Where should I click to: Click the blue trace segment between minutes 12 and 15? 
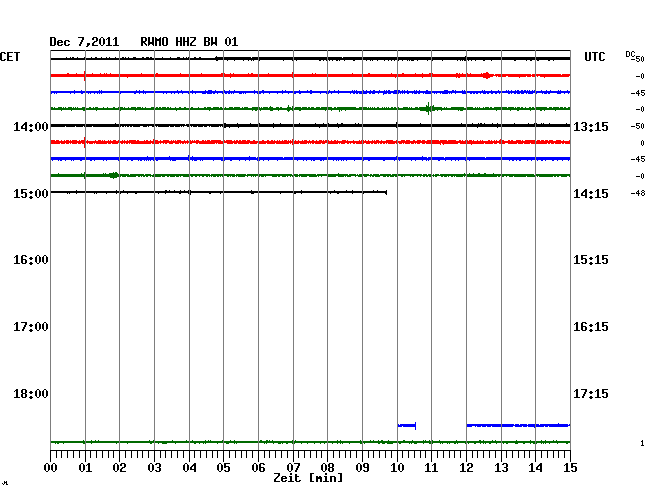(x=518, y=425)
